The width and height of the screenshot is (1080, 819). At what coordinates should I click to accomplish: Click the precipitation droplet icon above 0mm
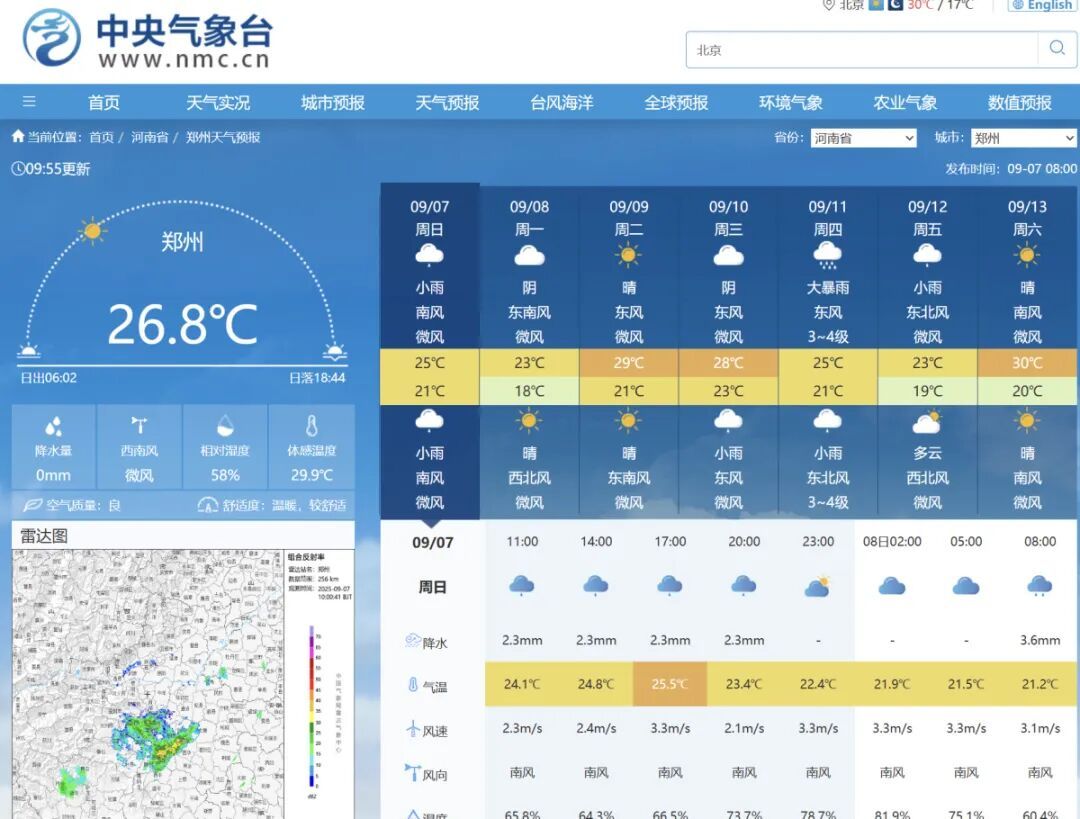[x=53, y=424]
